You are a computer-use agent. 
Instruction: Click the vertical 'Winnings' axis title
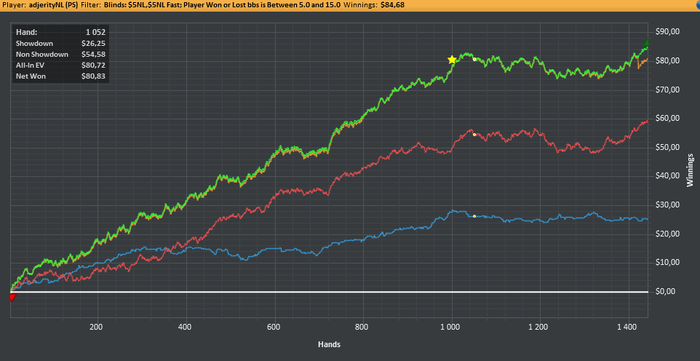(x=690, y=170)
